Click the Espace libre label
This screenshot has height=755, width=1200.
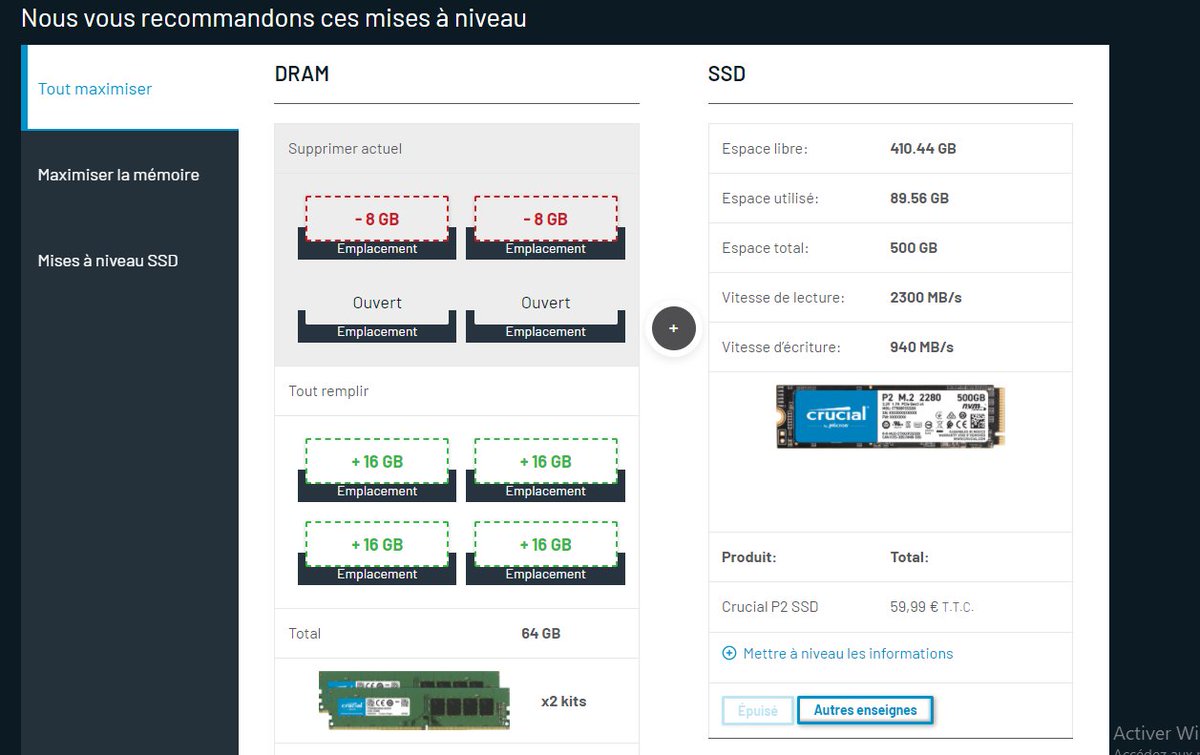(765, 149)
